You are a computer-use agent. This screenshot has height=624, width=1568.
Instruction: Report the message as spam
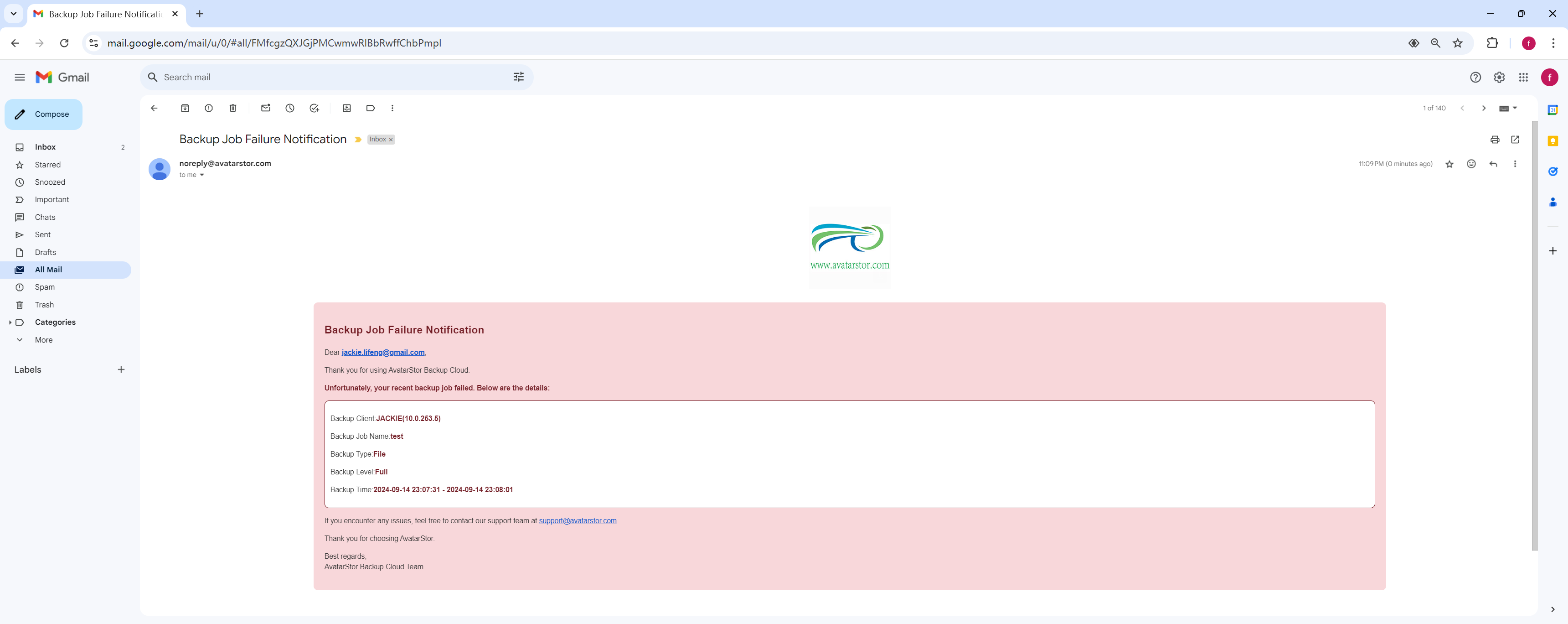(x=209, y=108)
